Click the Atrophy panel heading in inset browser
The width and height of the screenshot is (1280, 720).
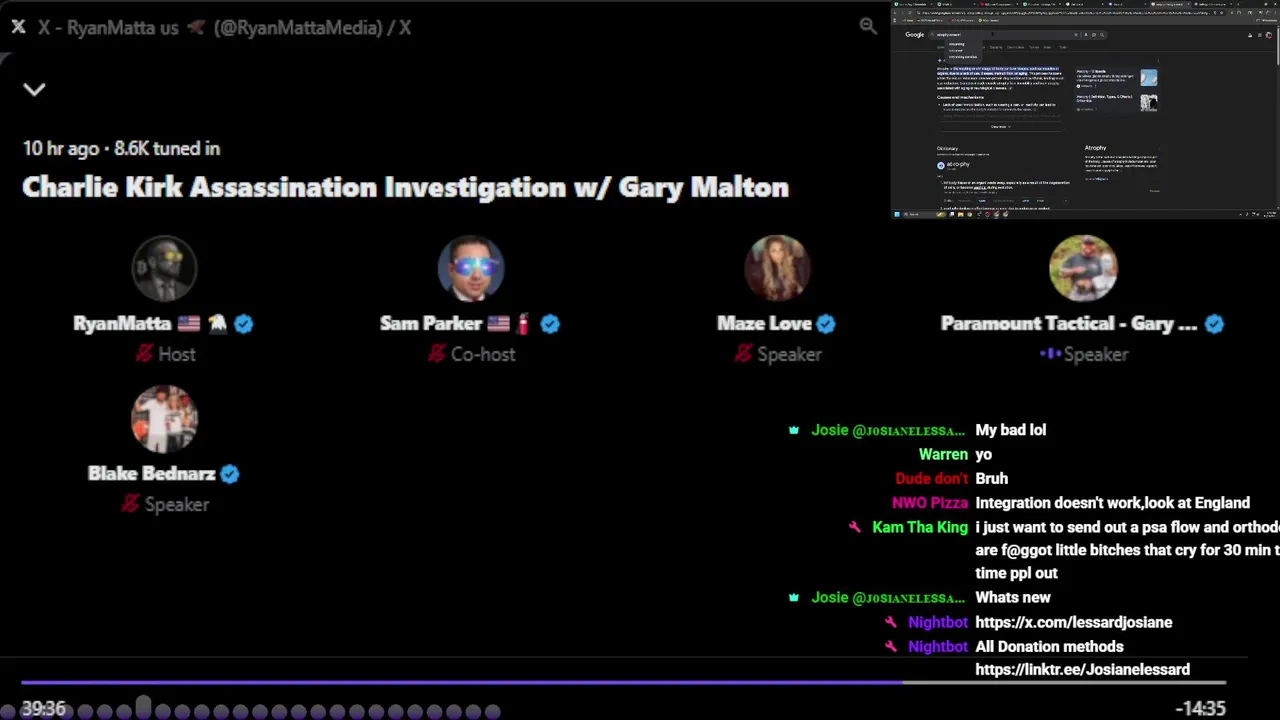(x=1095, y=148)
